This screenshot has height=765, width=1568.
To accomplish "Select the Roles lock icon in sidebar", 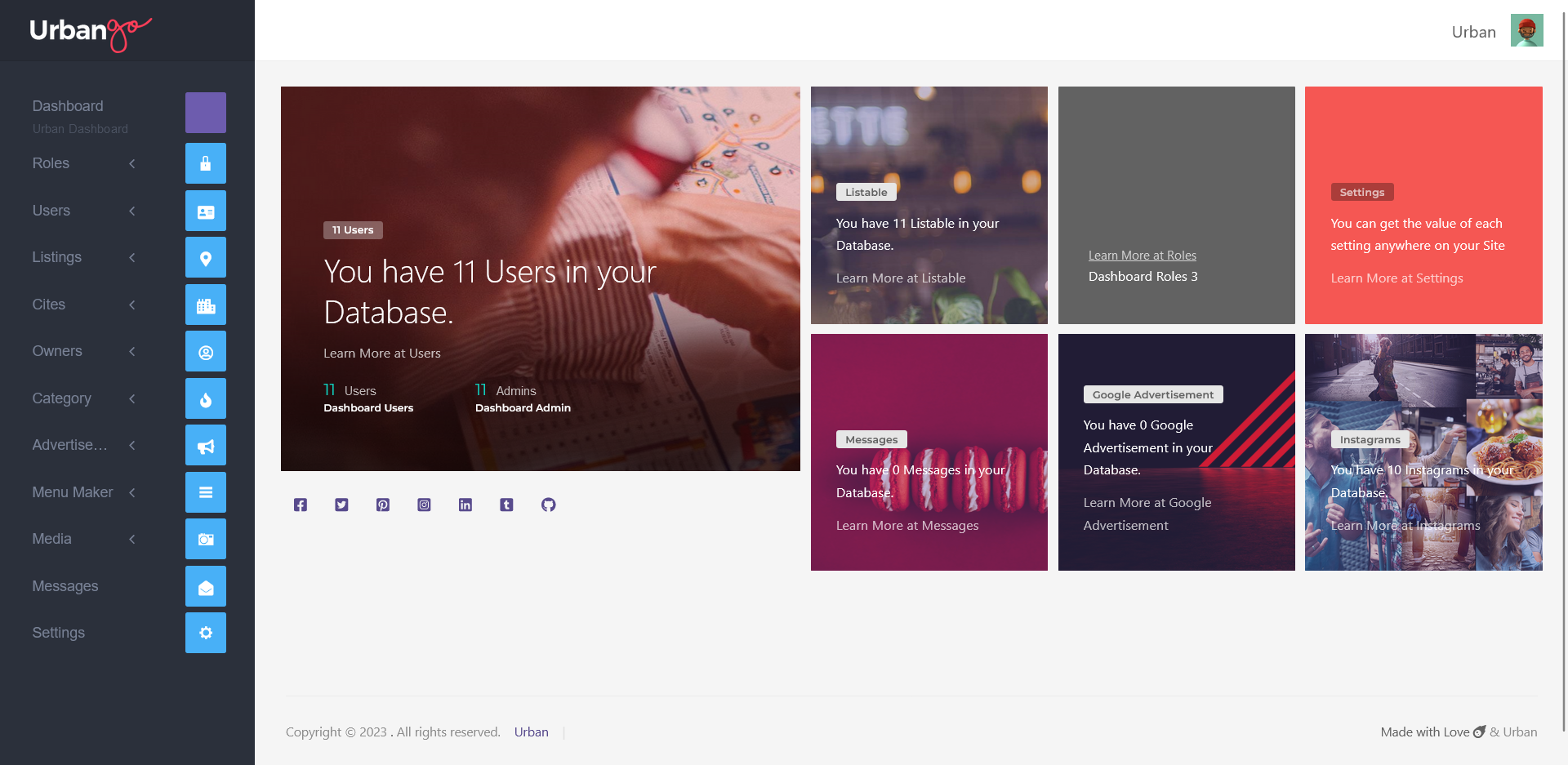I will (x=205, y=163).
